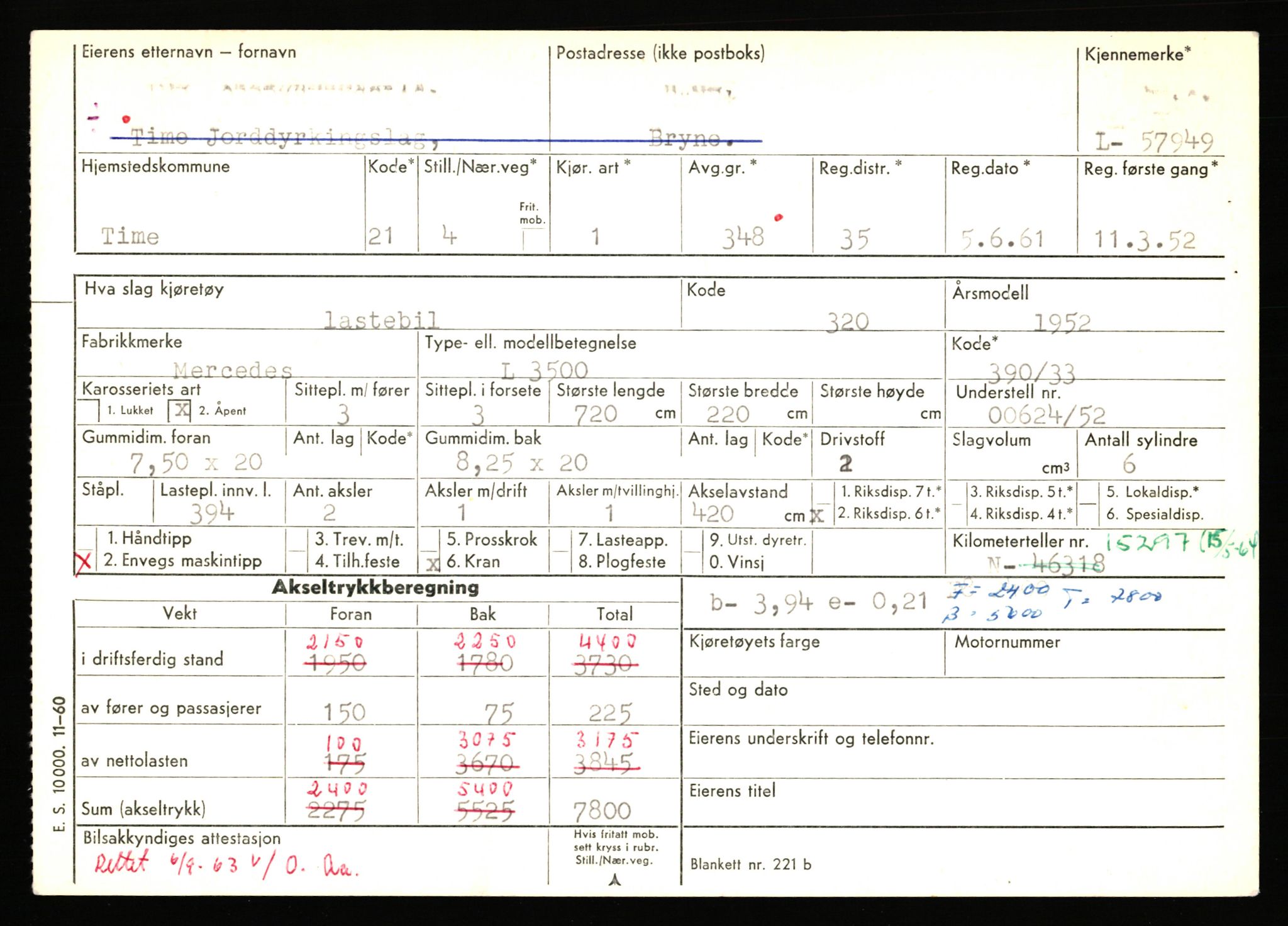Viewport: 1288px width, 926px height.
Task: Select the Avg.gr. value '348'
Action: [743, 237]
